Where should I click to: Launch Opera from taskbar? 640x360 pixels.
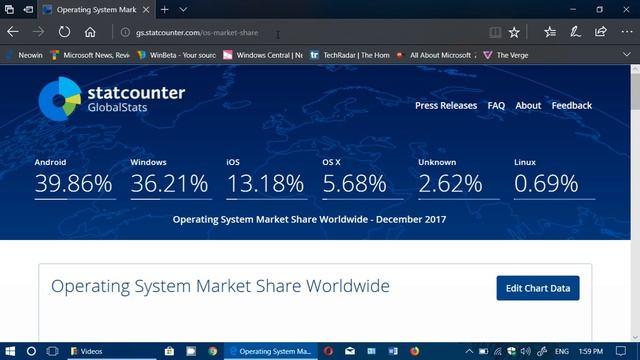[x=328, y=351]
